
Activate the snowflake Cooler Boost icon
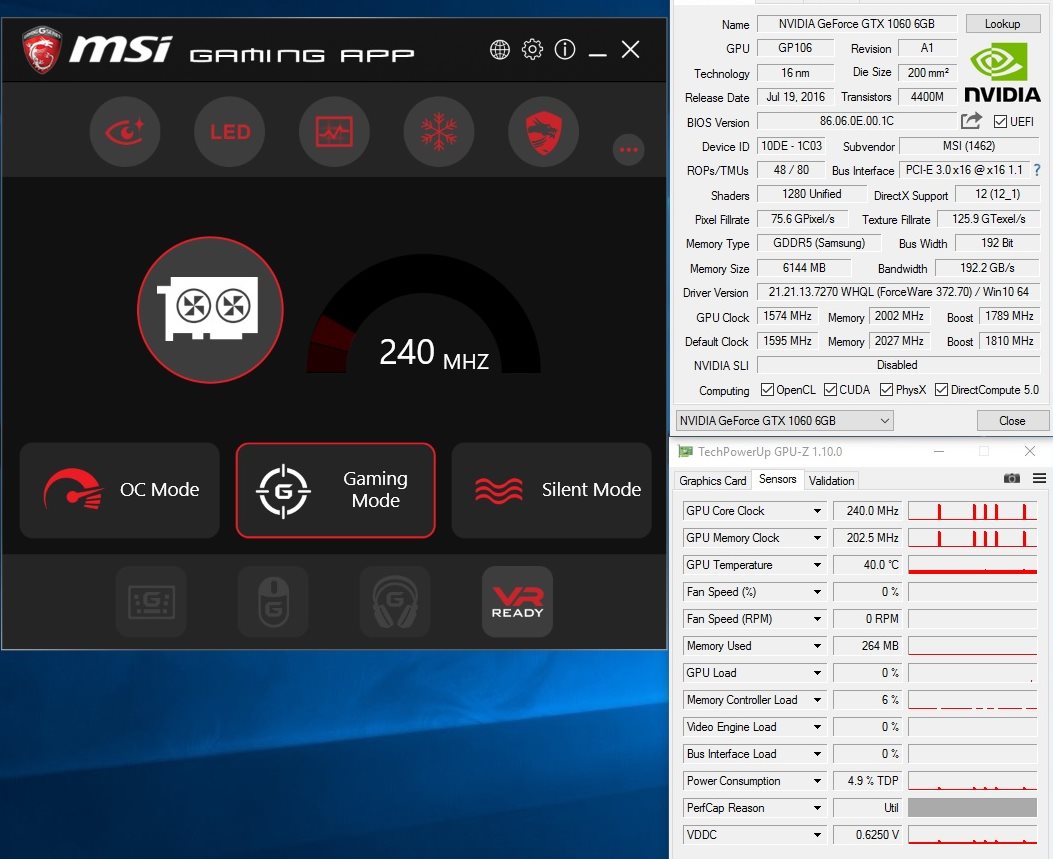coord(438,132)
